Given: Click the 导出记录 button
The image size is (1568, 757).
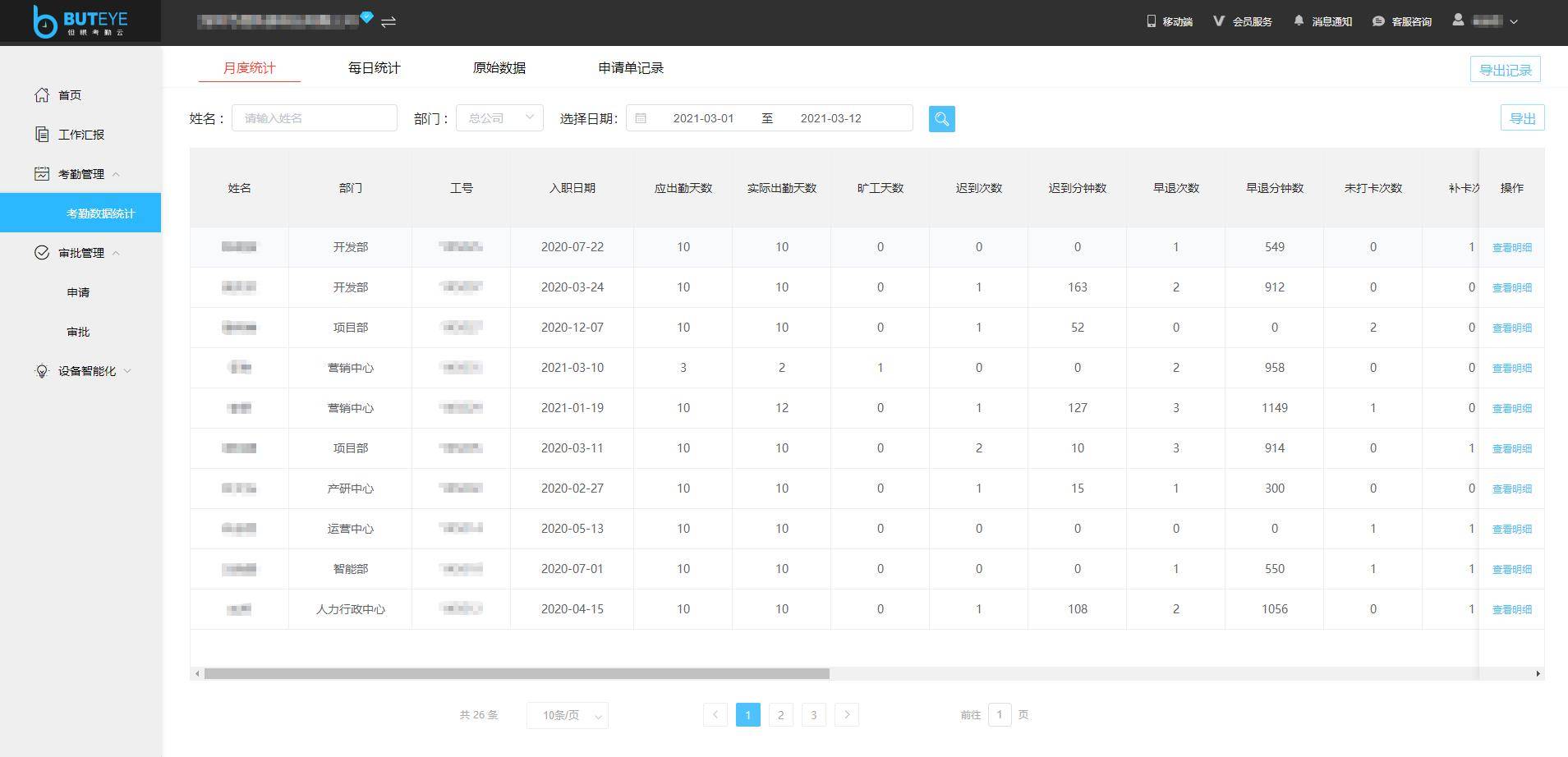Looking at the screenshot, I should pyautogui.click(x=1505, y=70).
